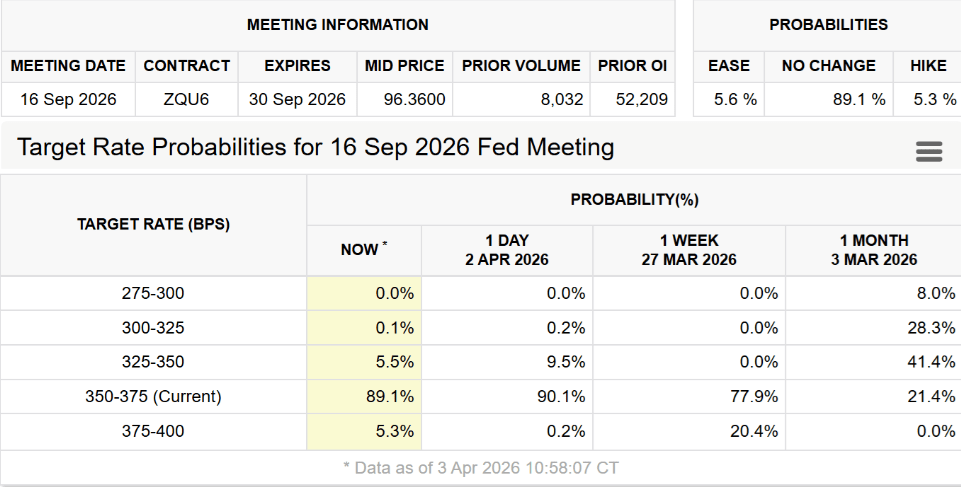
Task: Click the PROBABILITIES section header
Action: click(x=827, y=25)
